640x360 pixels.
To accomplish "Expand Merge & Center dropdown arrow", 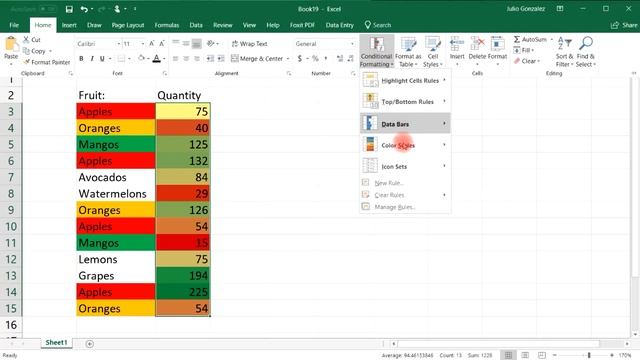I will point(288,59).
